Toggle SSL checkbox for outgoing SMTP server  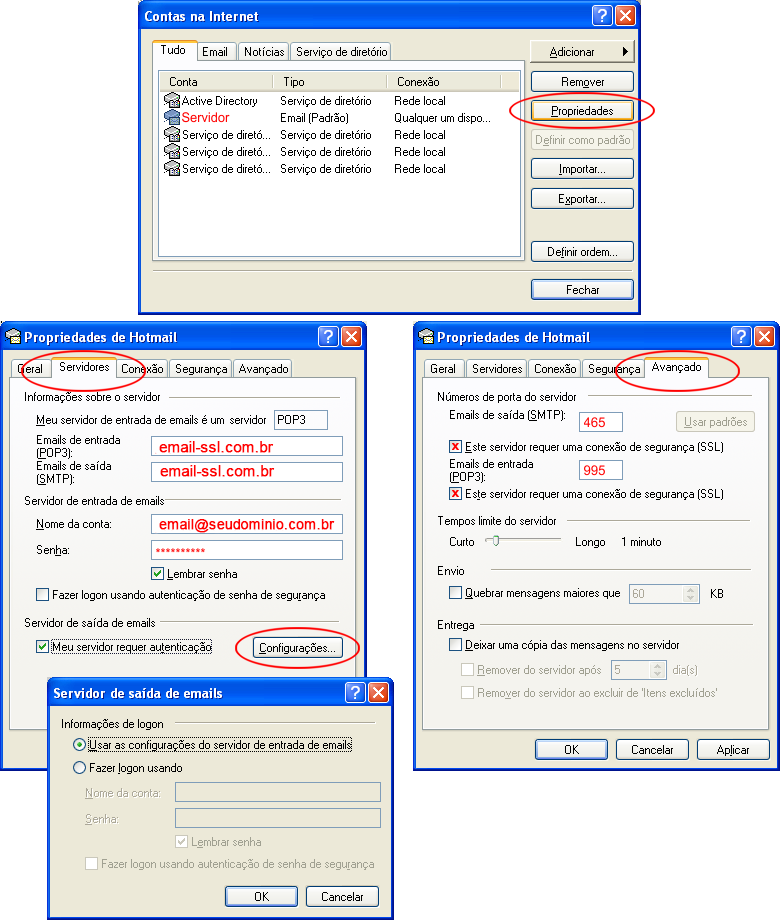(455, 447)
